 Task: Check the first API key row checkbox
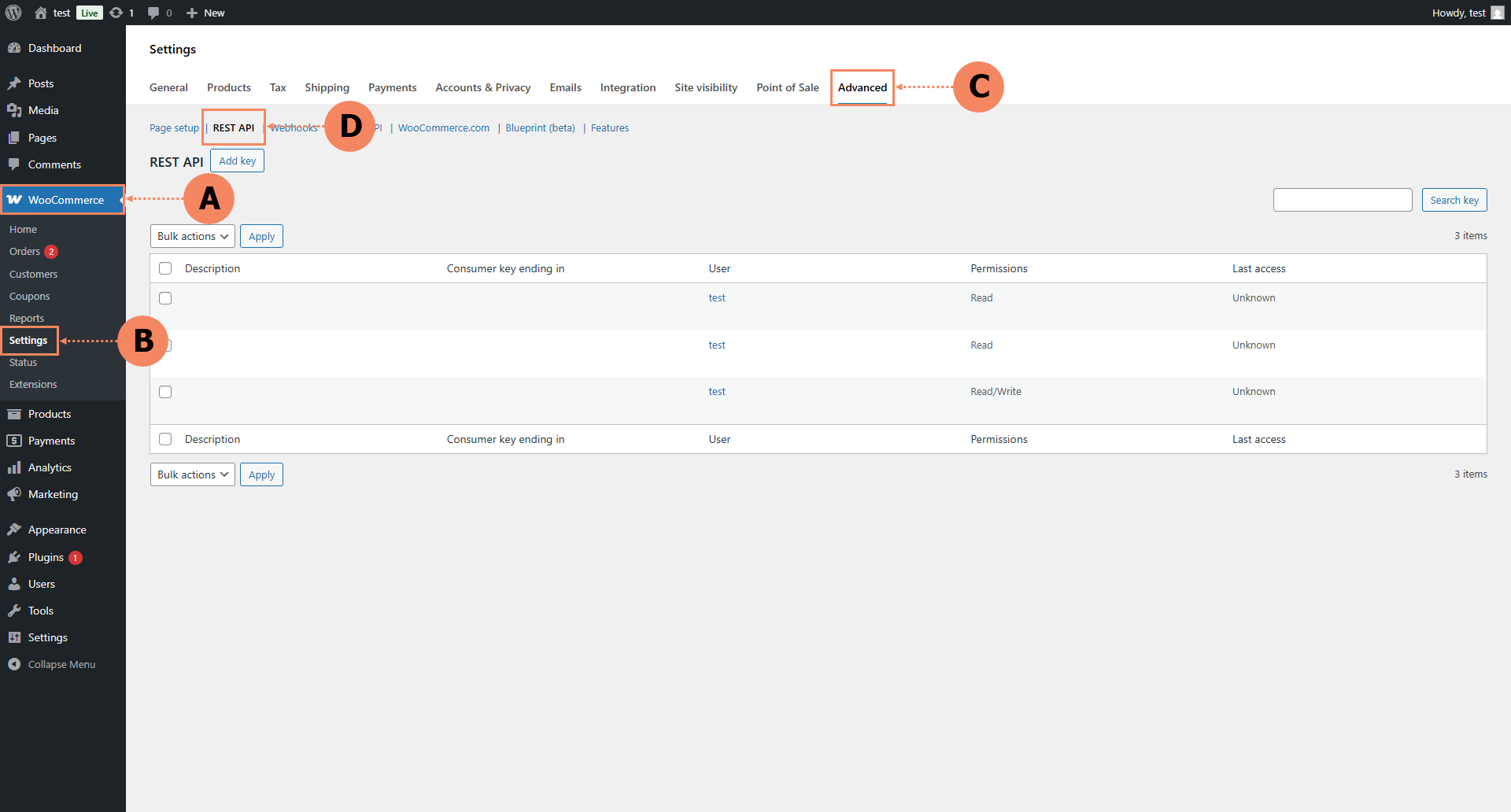(165, 298)
